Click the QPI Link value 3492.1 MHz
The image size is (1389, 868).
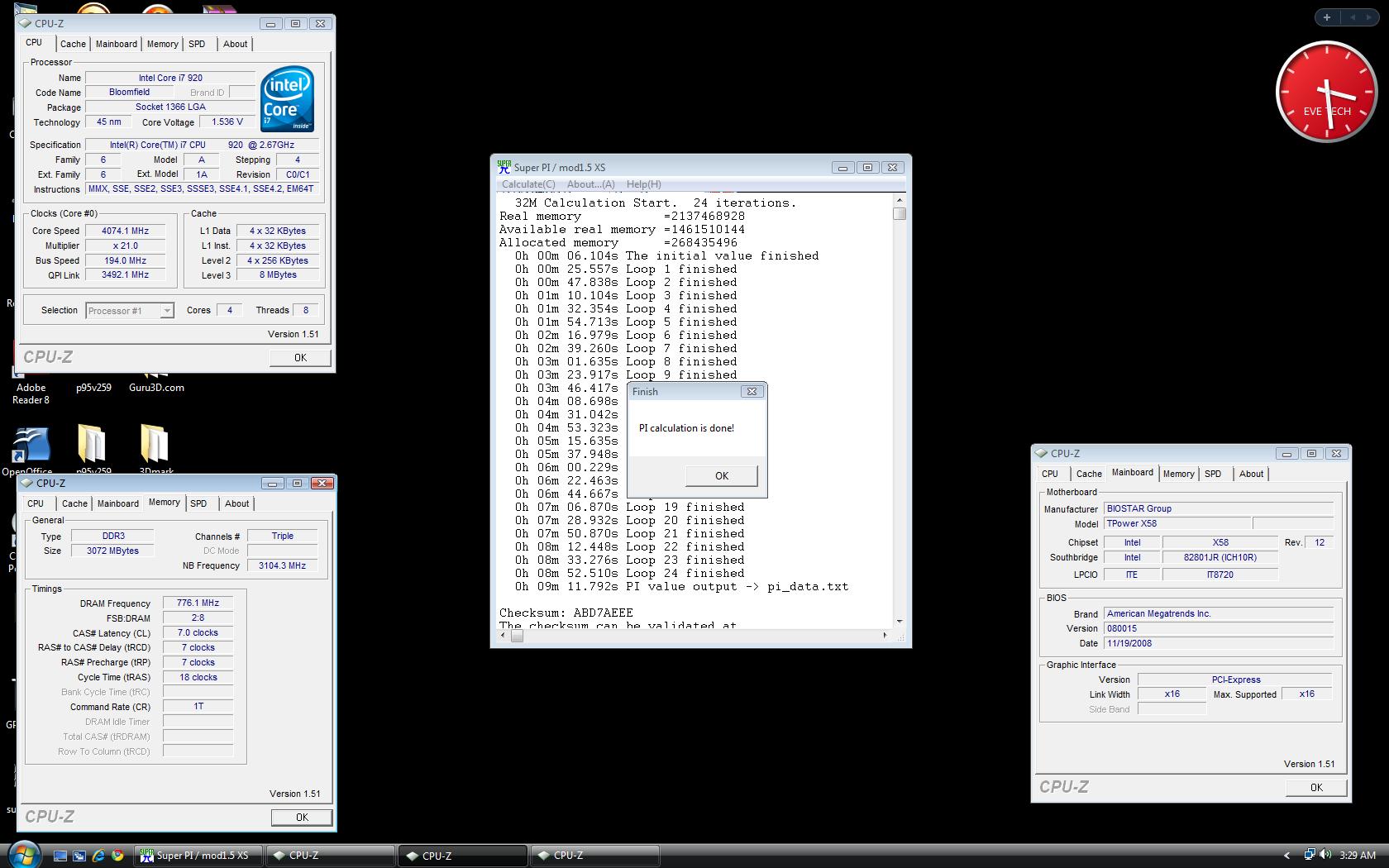[126, 275]
